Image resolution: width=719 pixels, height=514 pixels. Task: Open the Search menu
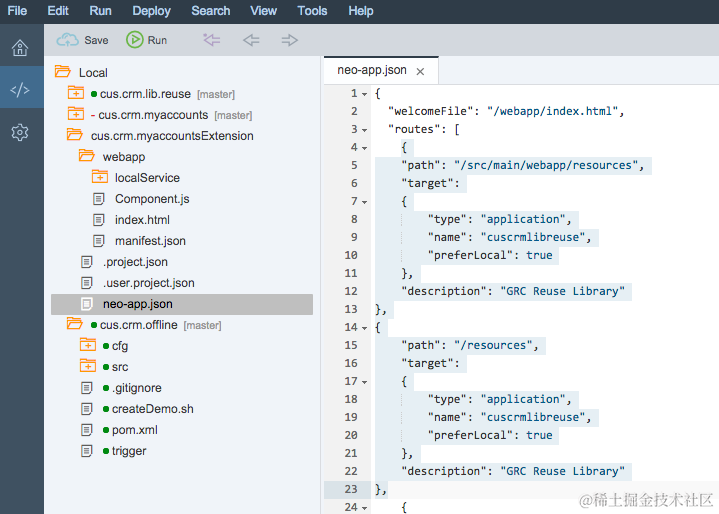[210, 11]
